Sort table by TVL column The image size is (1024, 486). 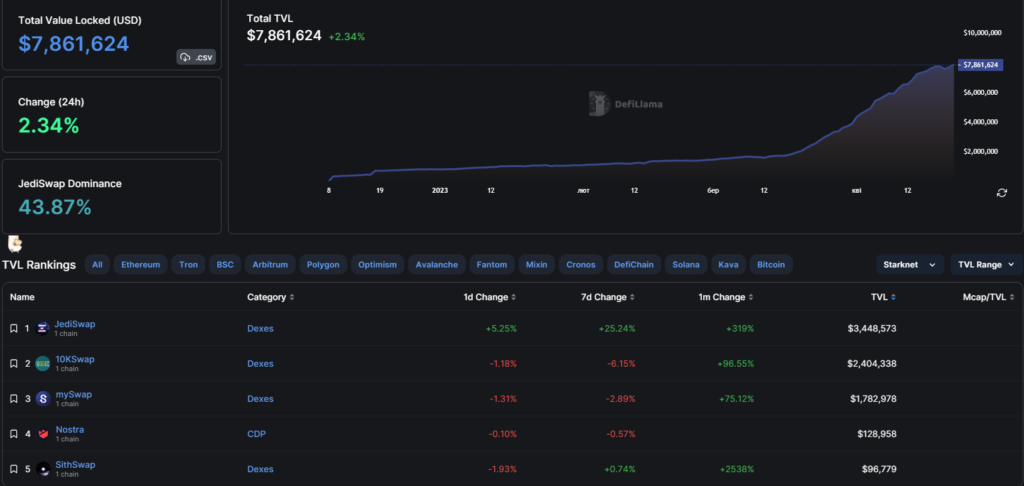coord(883,297)
